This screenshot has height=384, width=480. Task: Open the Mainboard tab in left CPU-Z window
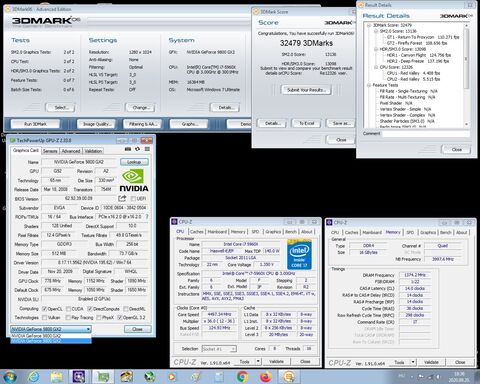pos(217,232)
